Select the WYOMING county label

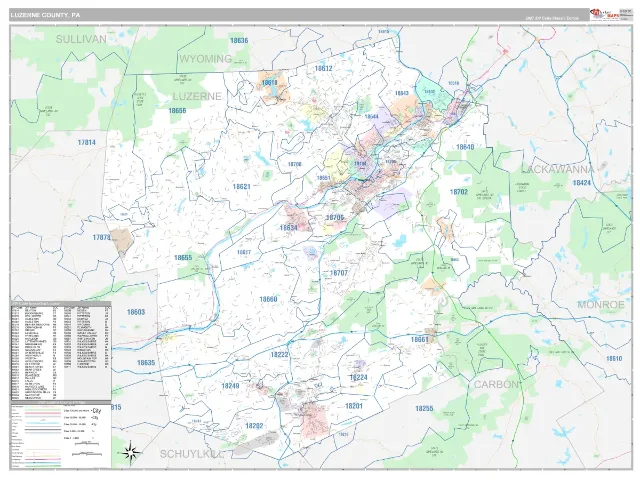[x=206, y=59]
